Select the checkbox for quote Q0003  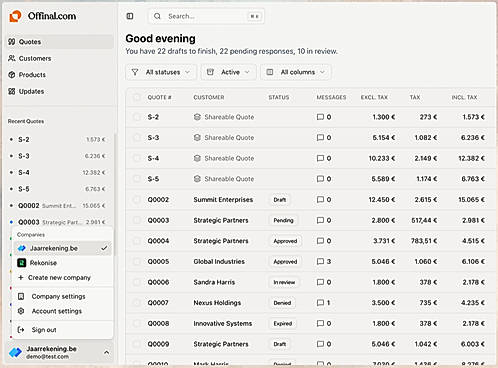[x=137, y=220]
